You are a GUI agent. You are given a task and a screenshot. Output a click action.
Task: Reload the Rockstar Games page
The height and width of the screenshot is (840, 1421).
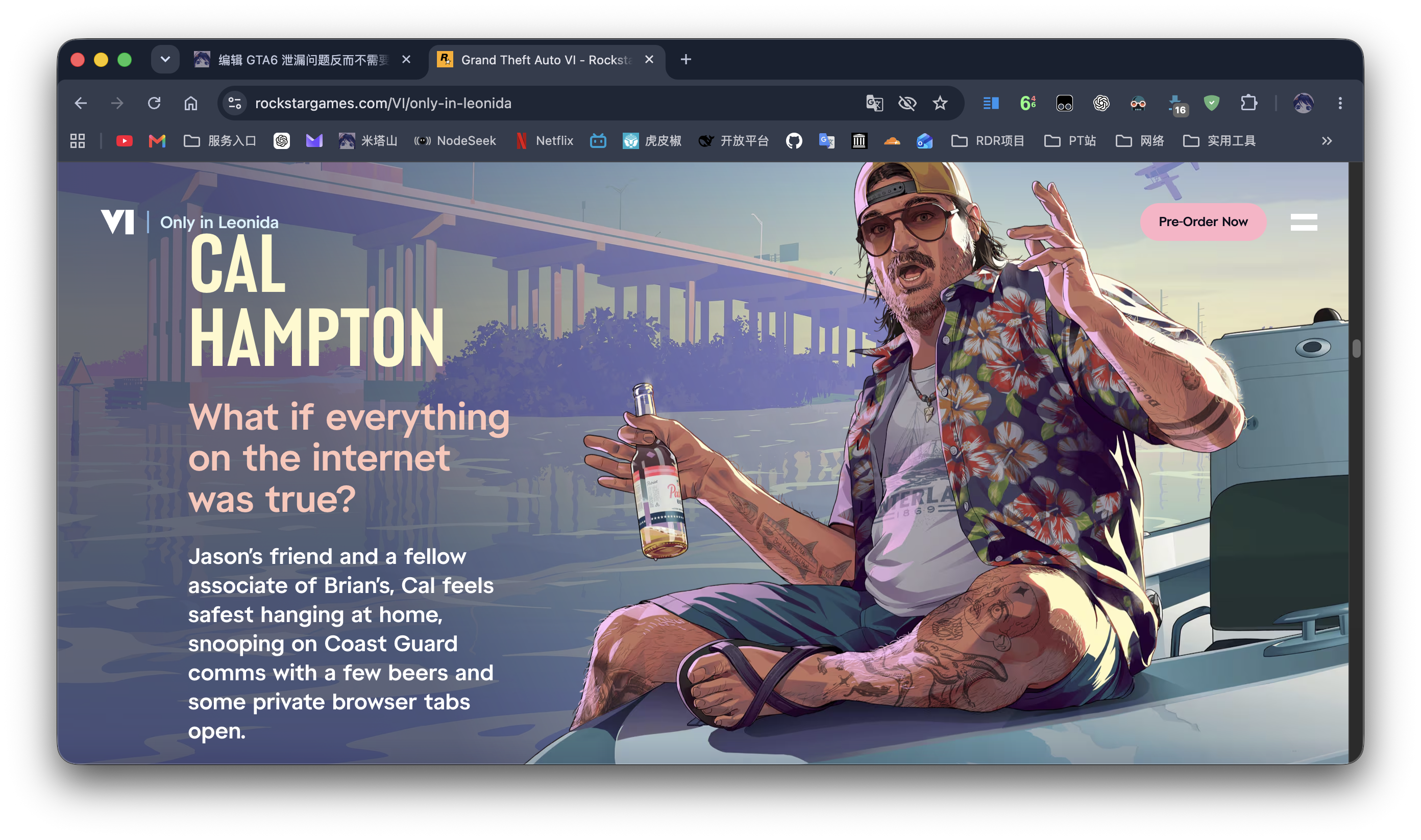click(x=154, y=103)
